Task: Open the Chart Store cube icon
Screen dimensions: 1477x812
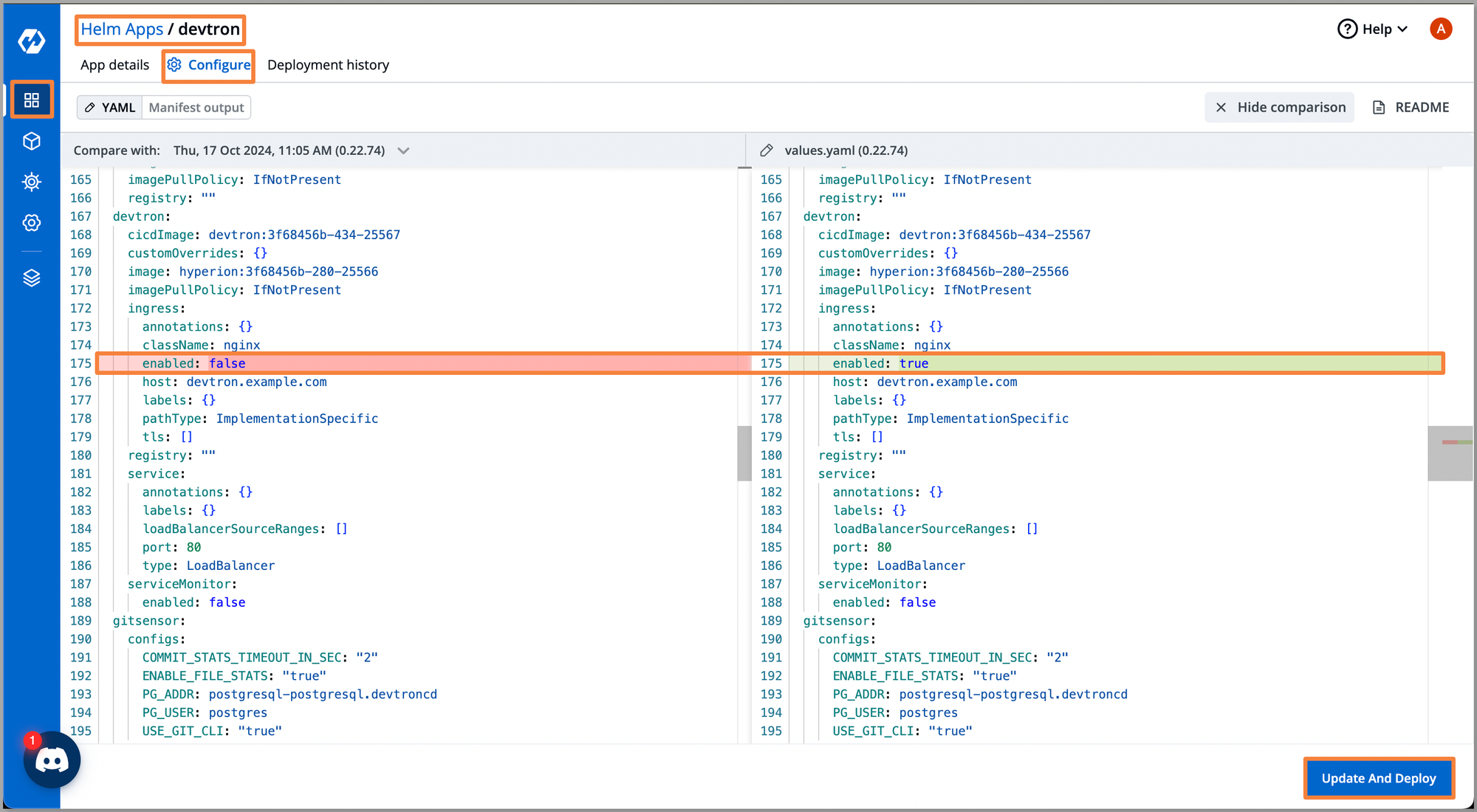Action: click(32, 141)
